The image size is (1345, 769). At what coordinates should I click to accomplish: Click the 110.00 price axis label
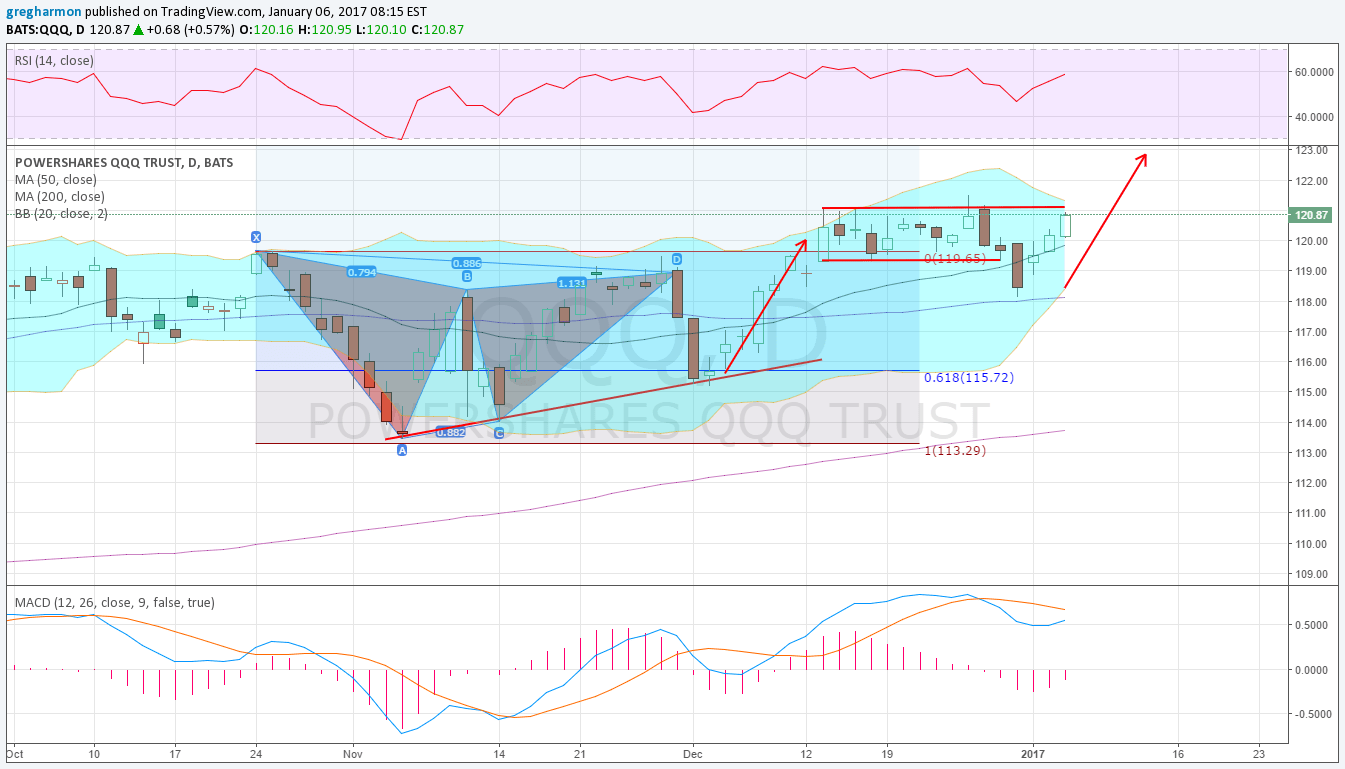(x=1311, y=544)
